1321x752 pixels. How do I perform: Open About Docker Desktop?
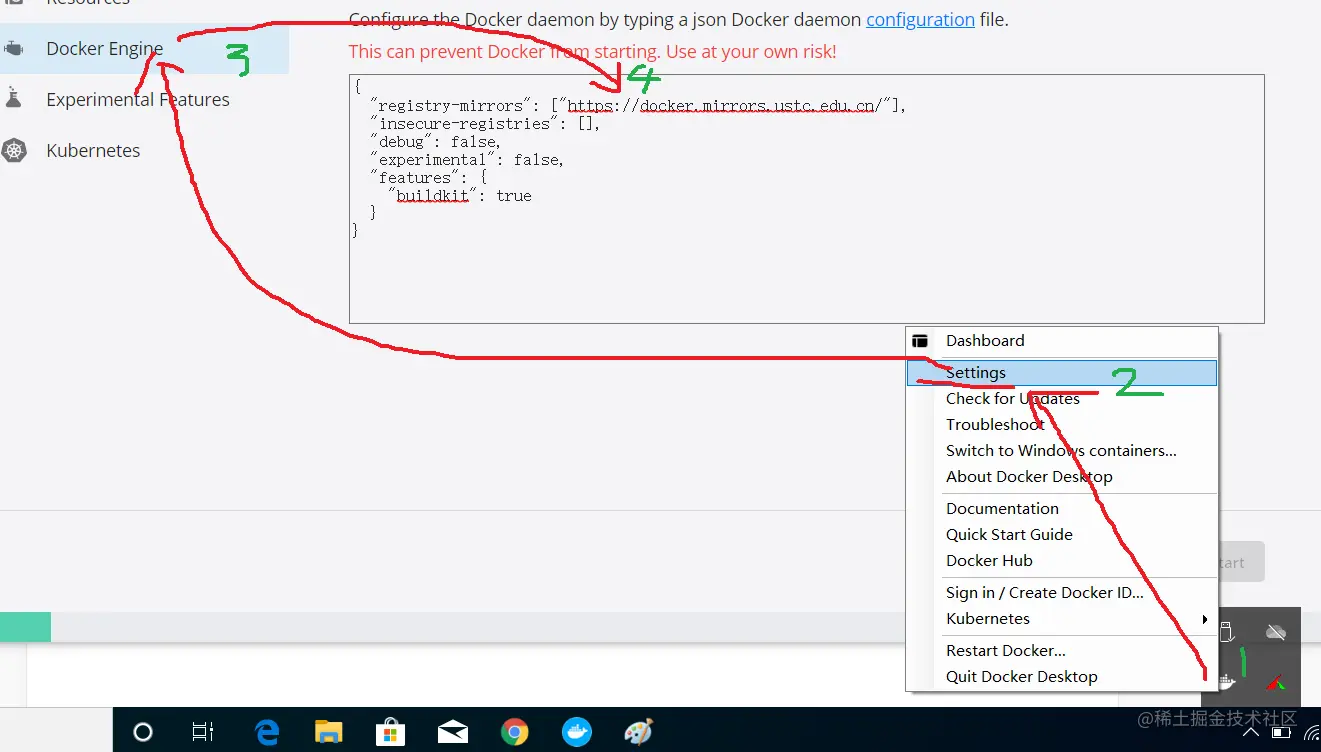click(x=1062, y=477)
